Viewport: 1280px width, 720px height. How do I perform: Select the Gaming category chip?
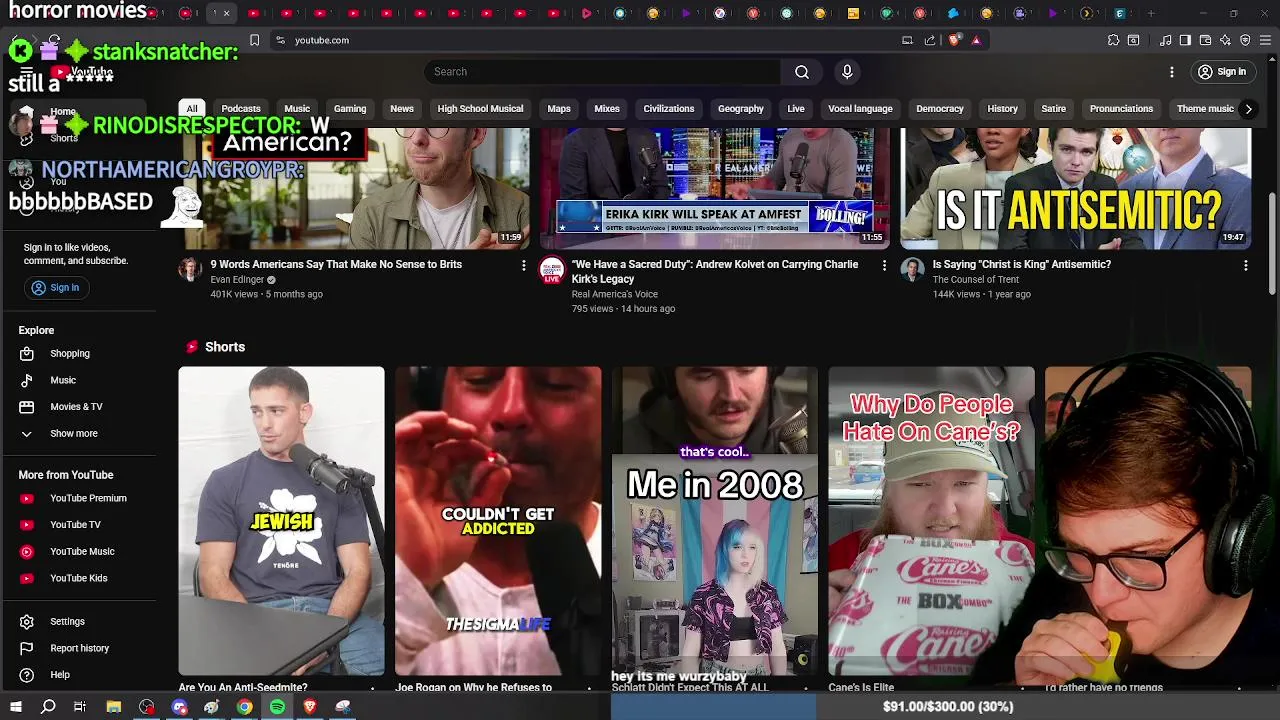click(350, 109)
